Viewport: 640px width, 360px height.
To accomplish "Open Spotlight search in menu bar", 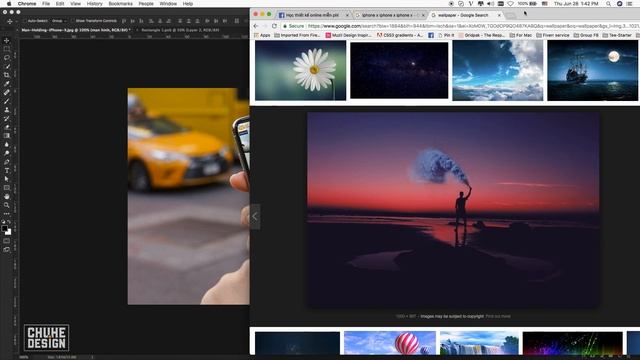I will click(x=608, y=4).
